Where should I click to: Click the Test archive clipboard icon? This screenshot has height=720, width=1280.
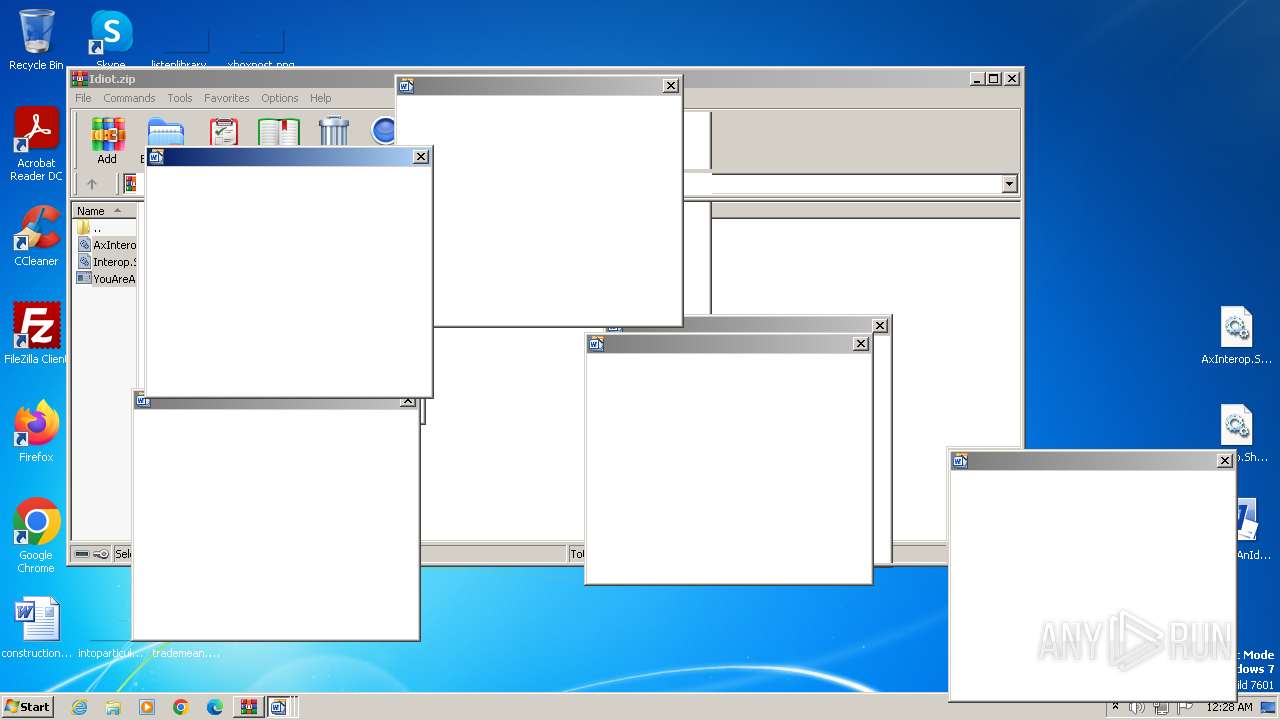223,132
